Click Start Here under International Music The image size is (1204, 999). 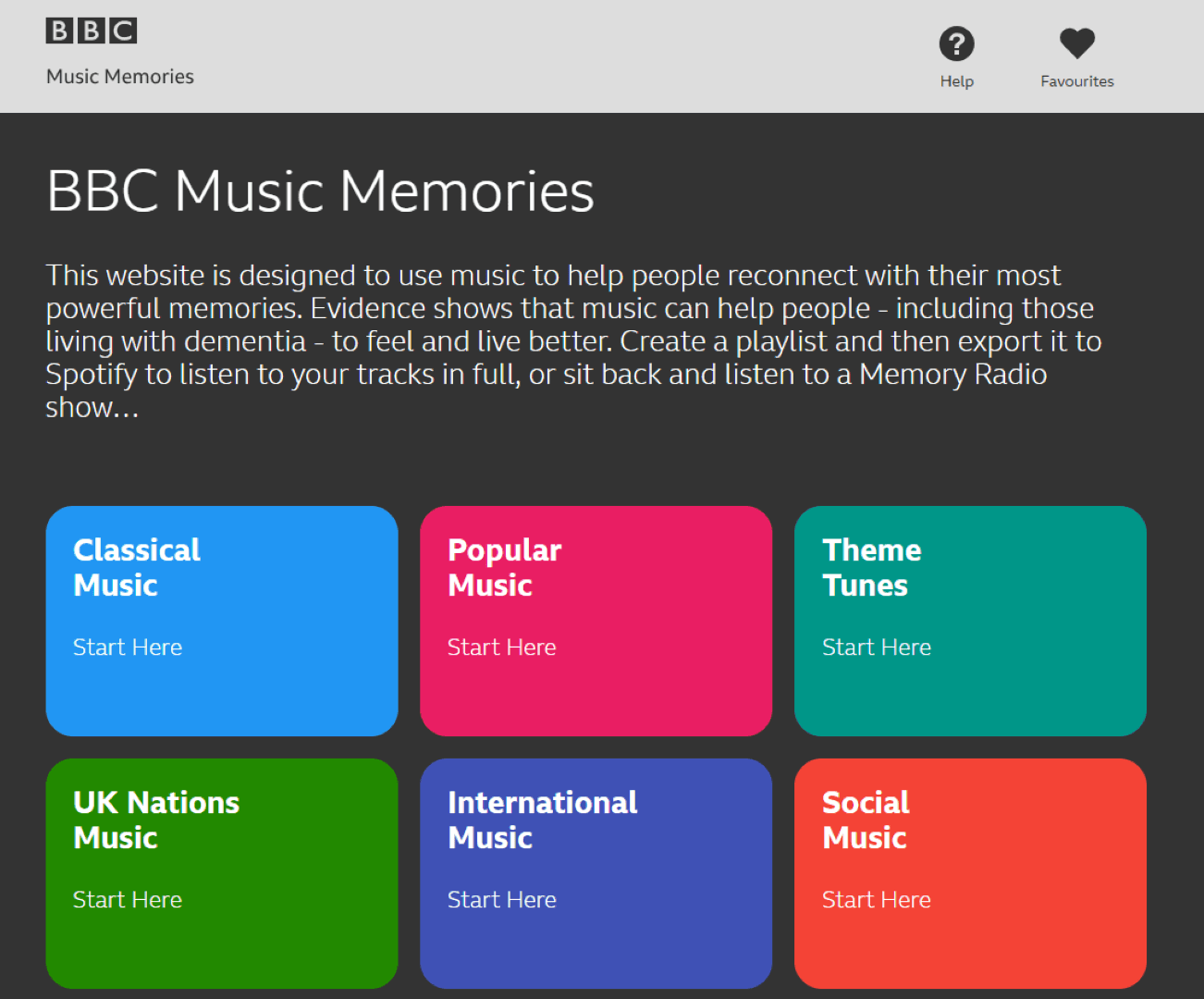tap(501, 899)
